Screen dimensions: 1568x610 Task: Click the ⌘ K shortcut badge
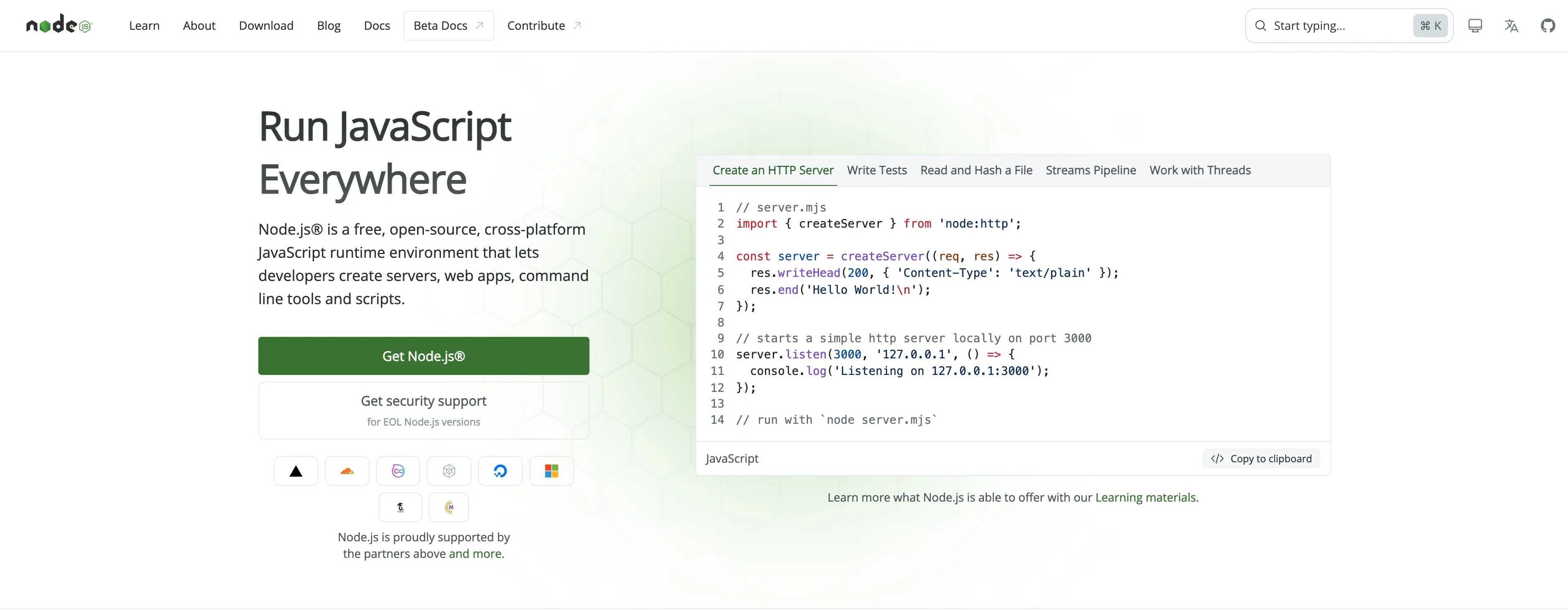click(x=1431, y=26)
